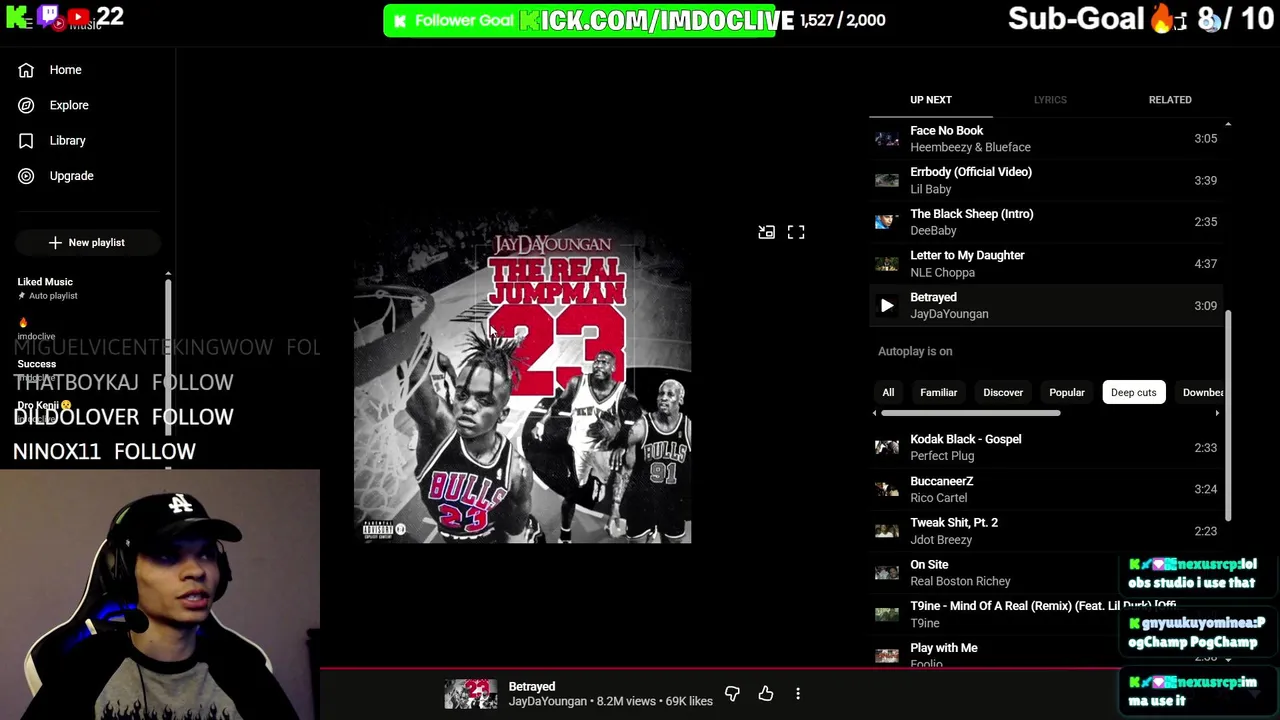
Task: Select the Deep cuts filter chip
Action: click(1133, 393)
